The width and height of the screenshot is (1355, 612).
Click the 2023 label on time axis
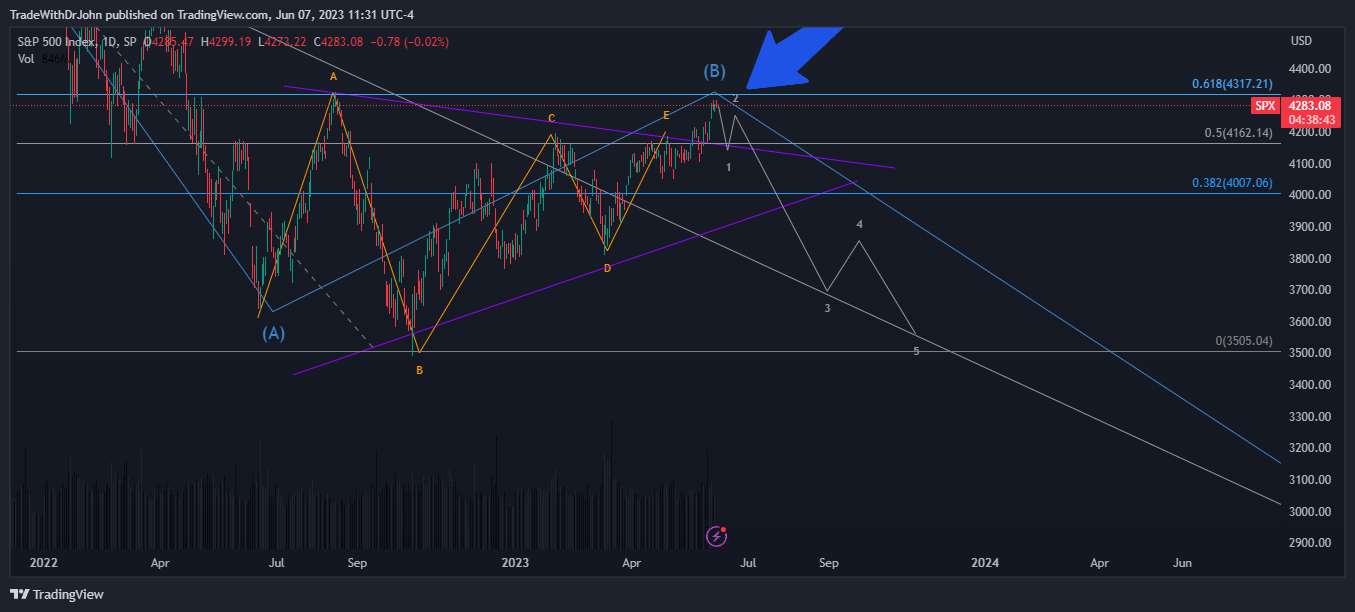(x=515, y=564)
